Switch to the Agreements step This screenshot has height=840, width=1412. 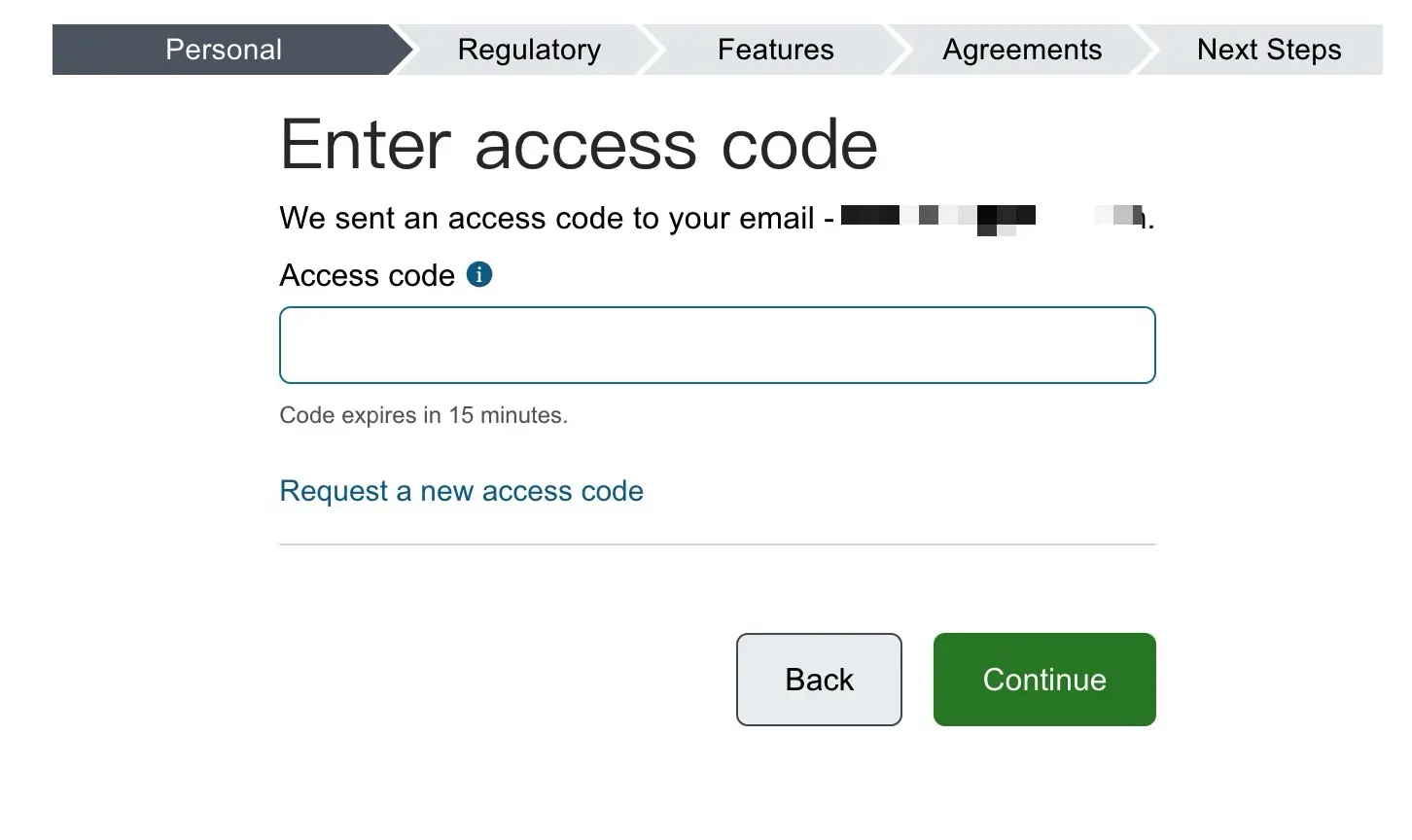(1022, 50)
